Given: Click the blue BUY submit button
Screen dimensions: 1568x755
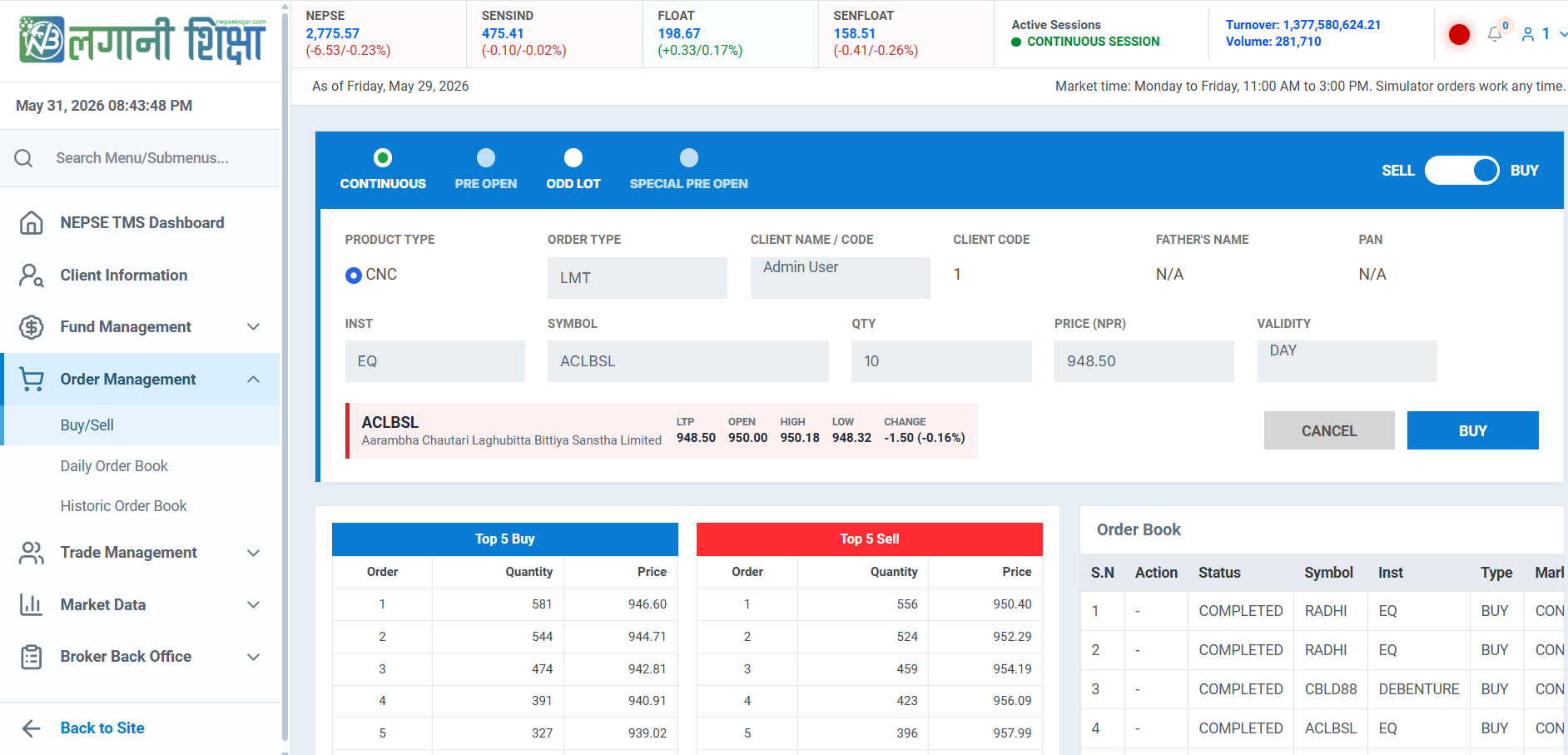Looking at the screenshot, I should [1473, 430].
